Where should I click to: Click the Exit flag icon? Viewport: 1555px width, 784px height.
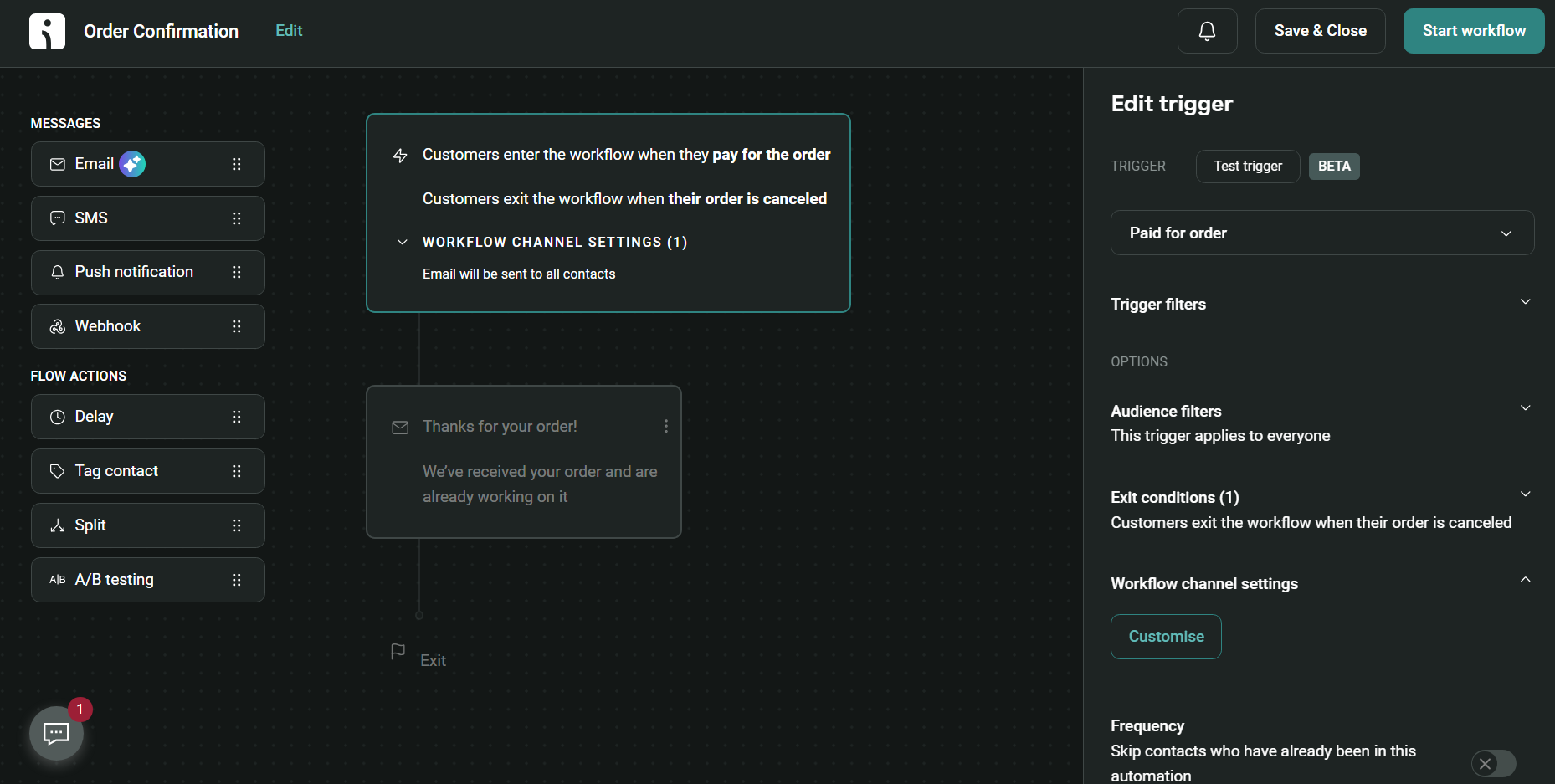(398, 651)
